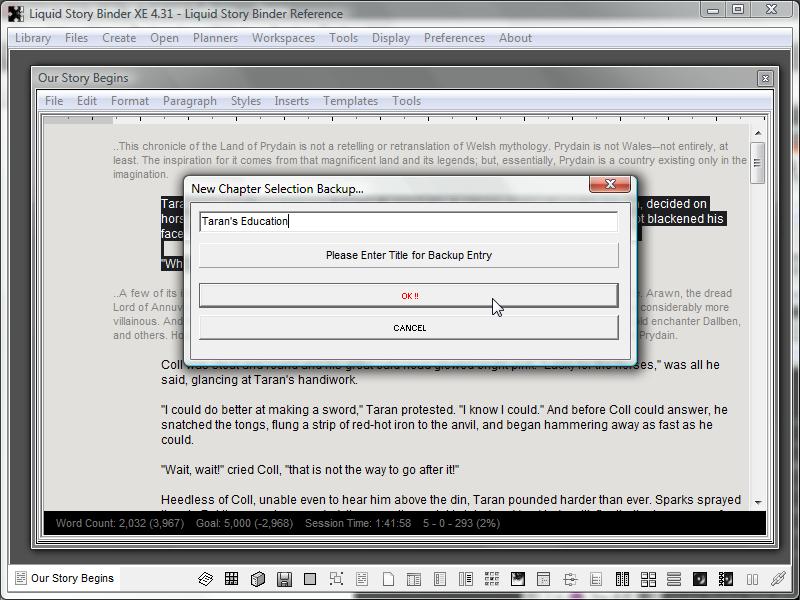Open the Styles menu in document window
Screen dimensions: 800x600
tap(246, 101)
